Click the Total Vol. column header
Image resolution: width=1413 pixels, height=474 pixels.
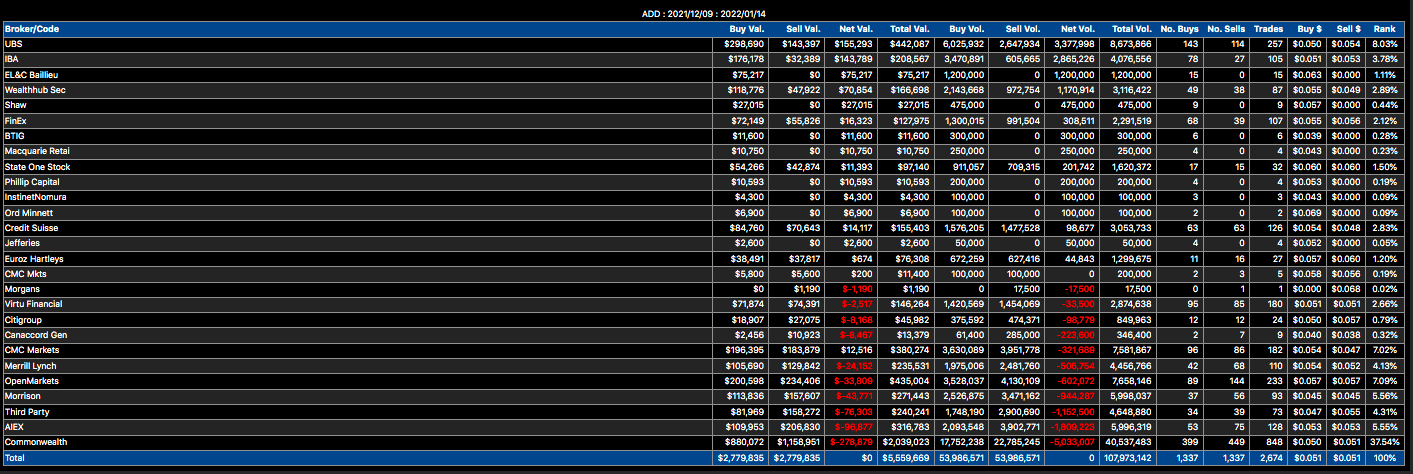(1132, 29)
